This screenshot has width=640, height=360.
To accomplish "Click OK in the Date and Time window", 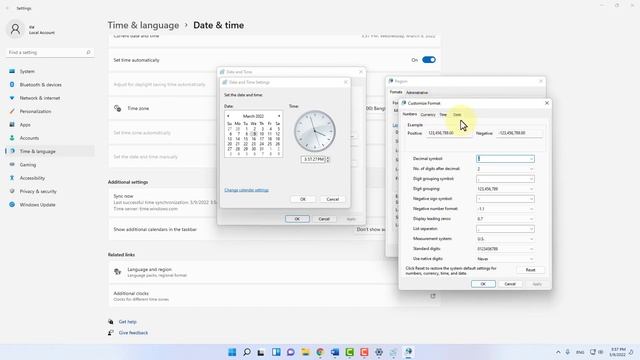I will [297, 219].
